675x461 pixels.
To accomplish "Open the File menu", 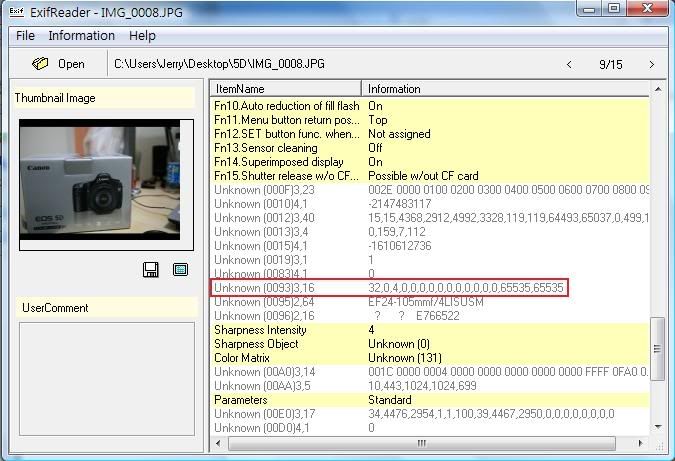I will pos(25,35).
